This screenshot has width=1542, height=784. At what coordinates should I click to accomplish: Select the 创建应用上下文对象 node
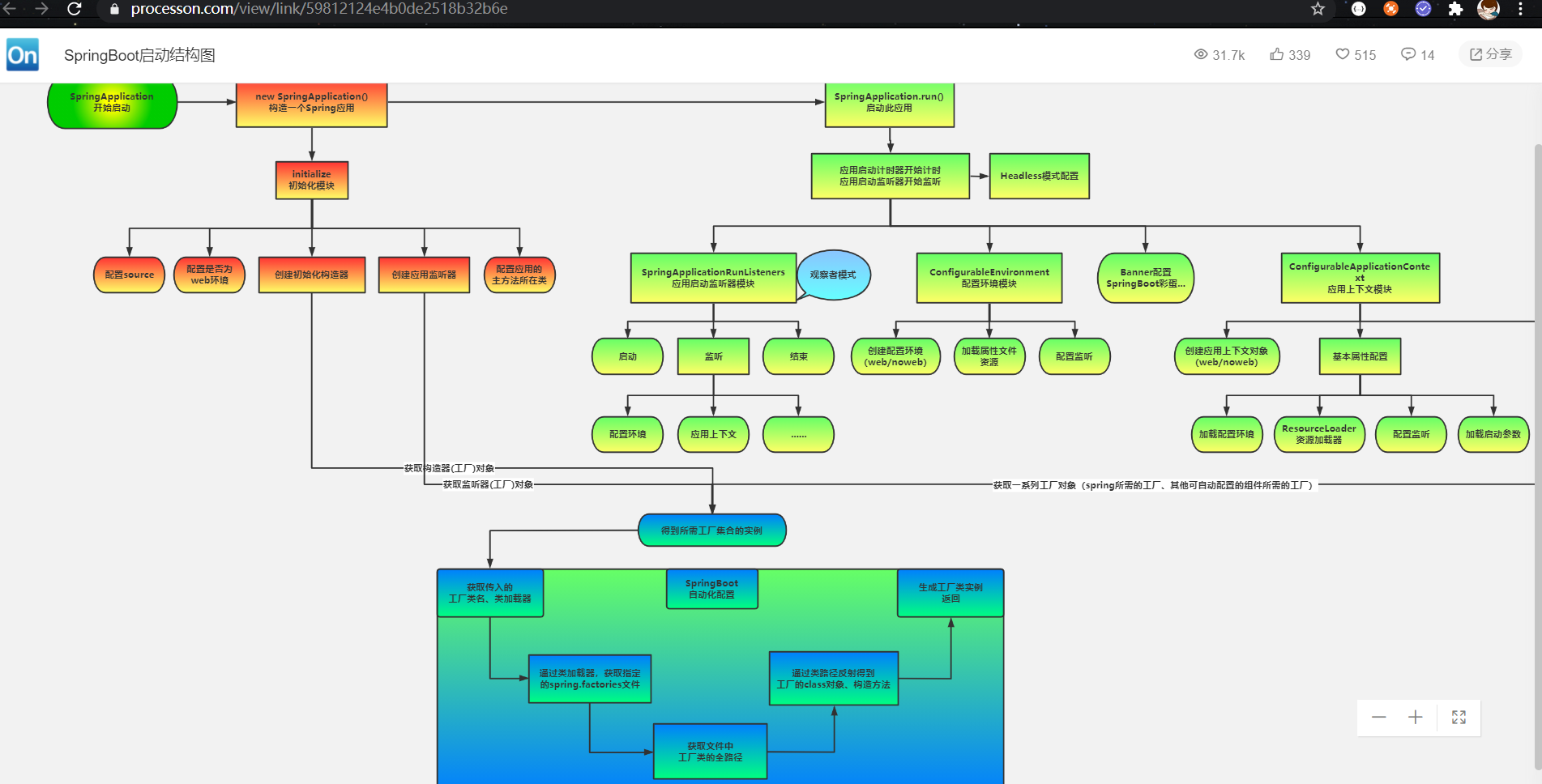(1227, 356)
